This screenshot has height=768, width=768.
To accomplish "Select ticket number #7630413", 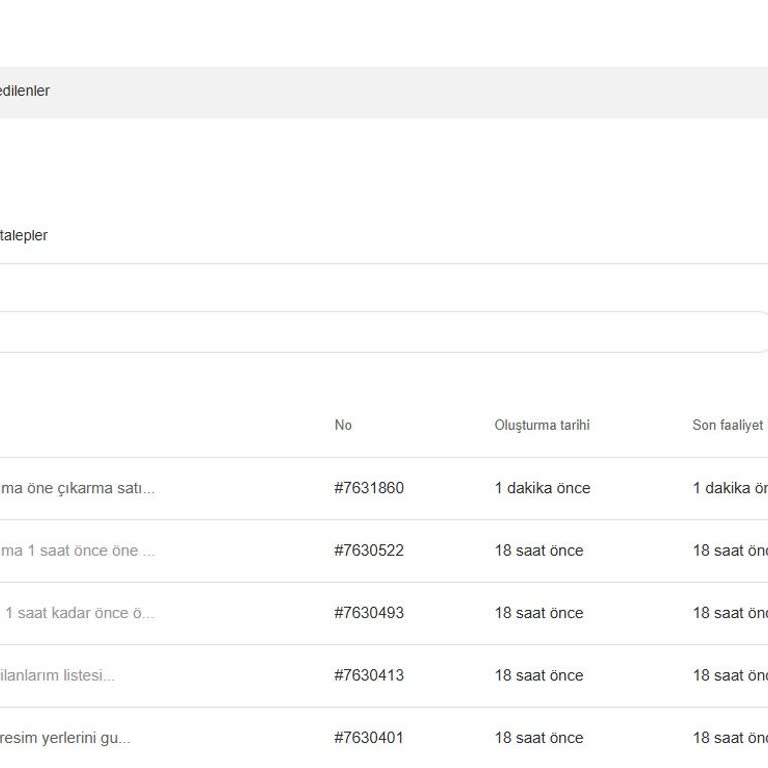I will 369,675.
